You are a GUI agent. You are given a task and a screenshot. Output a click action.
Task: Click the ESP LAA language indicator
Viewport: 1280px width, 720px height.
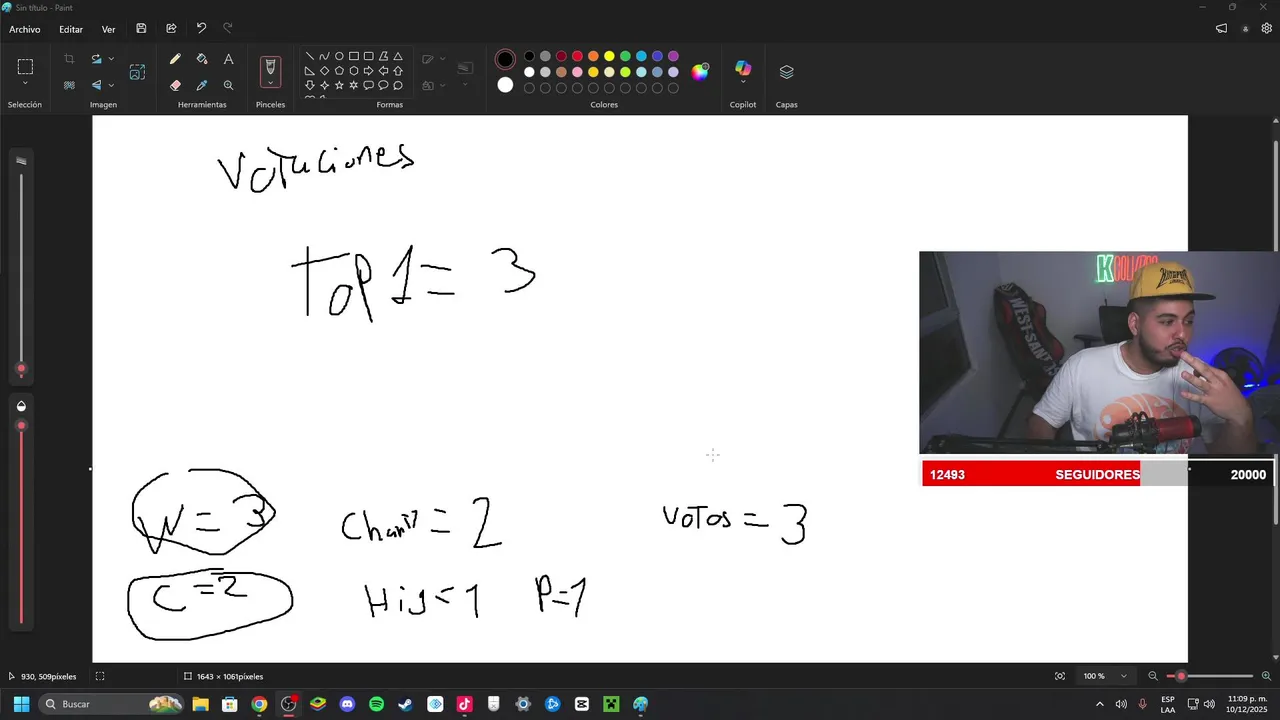tap(1168, 704)
